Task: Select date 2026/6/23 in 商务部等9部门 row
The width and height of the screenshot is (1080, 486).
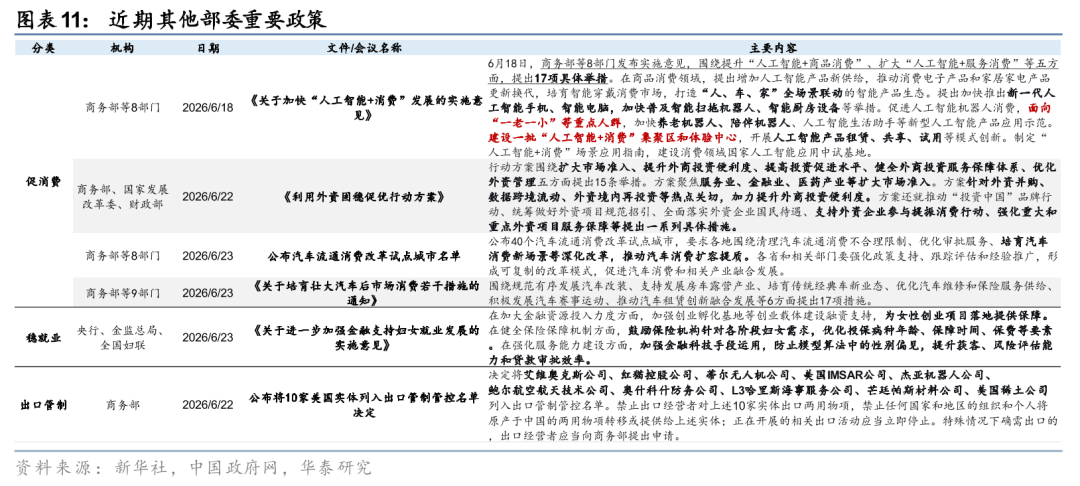Action: click(207, 293)
